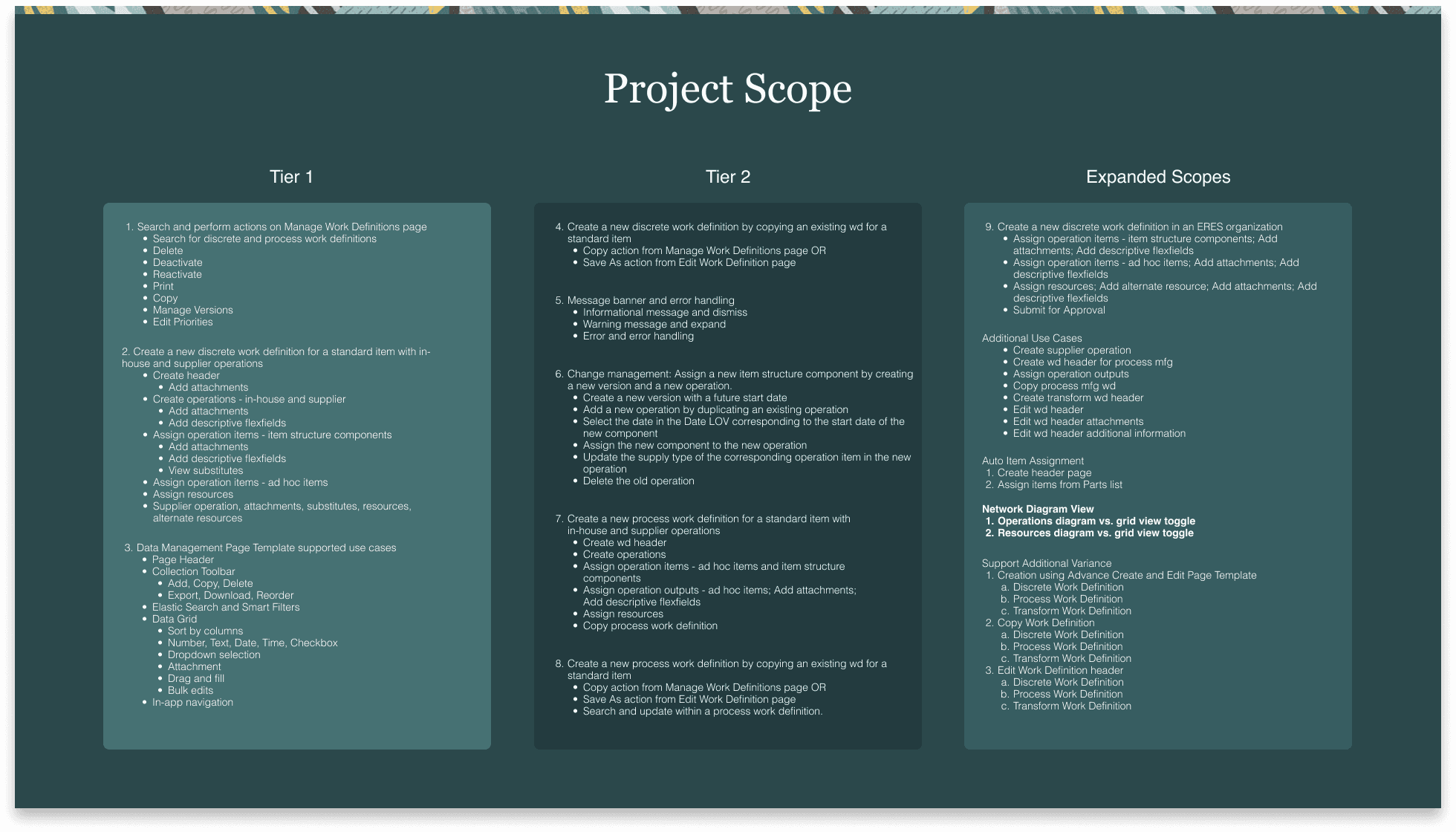Click the Auto Item Assignment heading
Image resolution: width=1456 pixels, height=832 pixels.
(x=1033, y=461)
